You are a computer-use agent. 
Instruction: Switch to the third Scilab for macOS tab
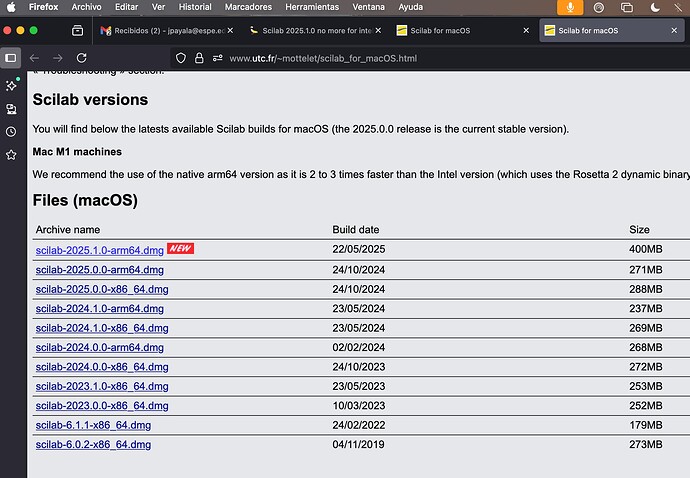pyautogui.click(x=462, y=30)
